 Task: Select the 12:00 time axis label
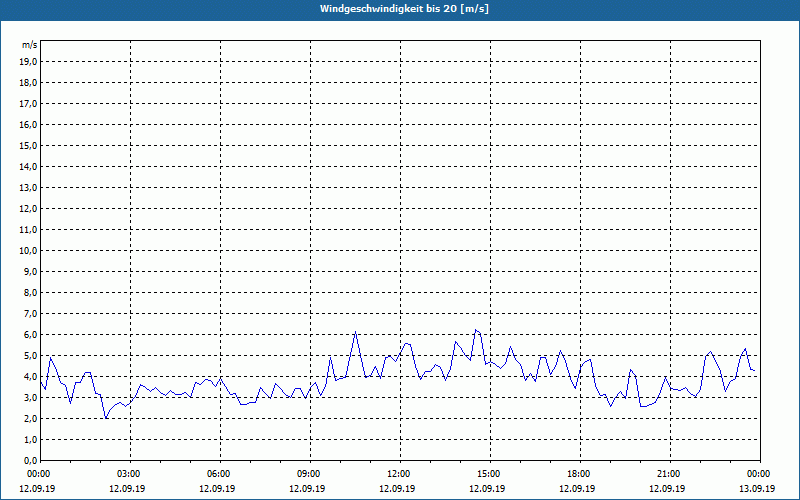(399, 474)
